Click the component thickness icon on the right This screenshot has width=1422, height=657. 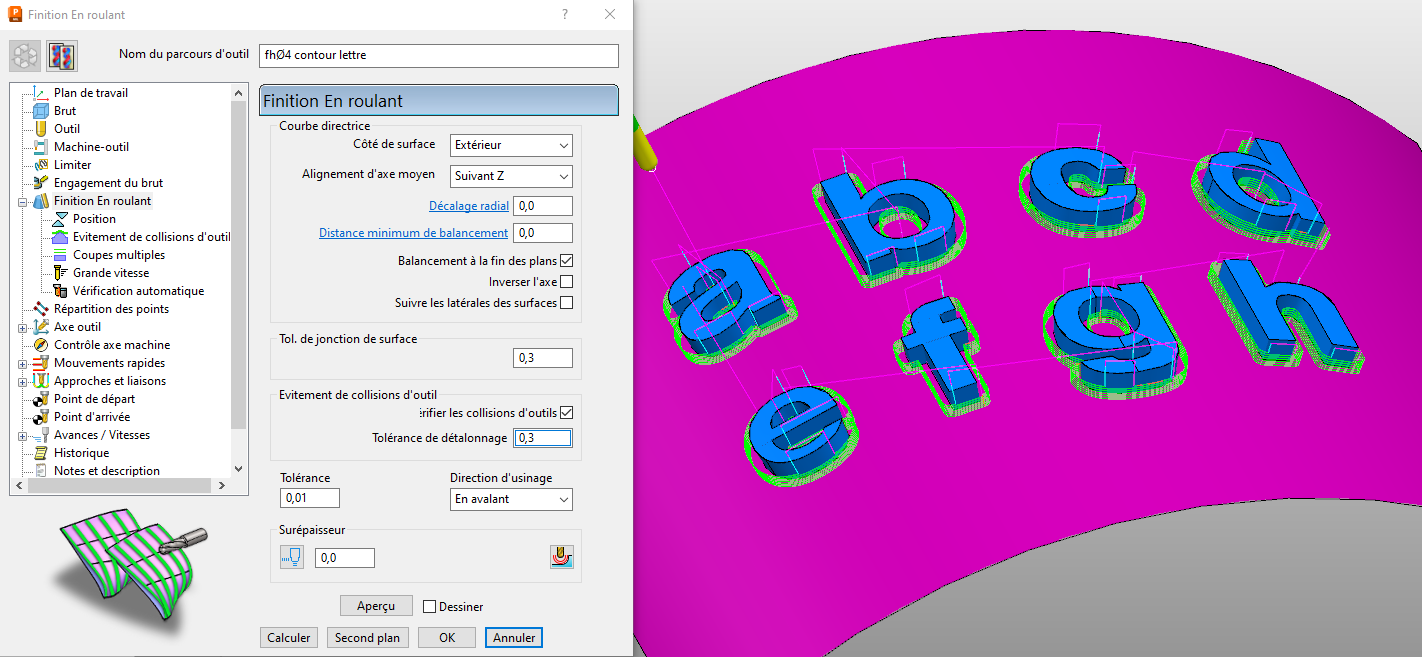coord(562,557)
